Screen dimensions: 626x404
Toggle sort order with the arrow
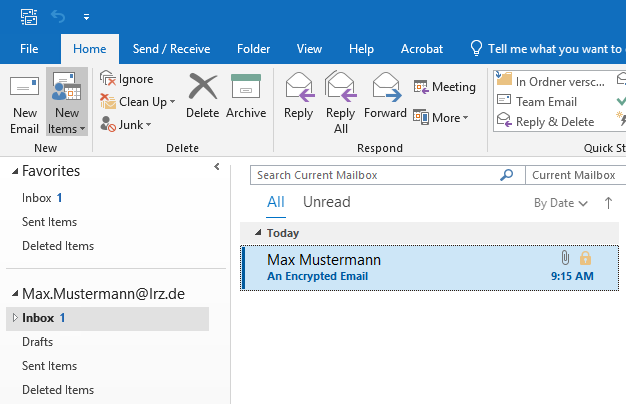click(x=608, y=203)
